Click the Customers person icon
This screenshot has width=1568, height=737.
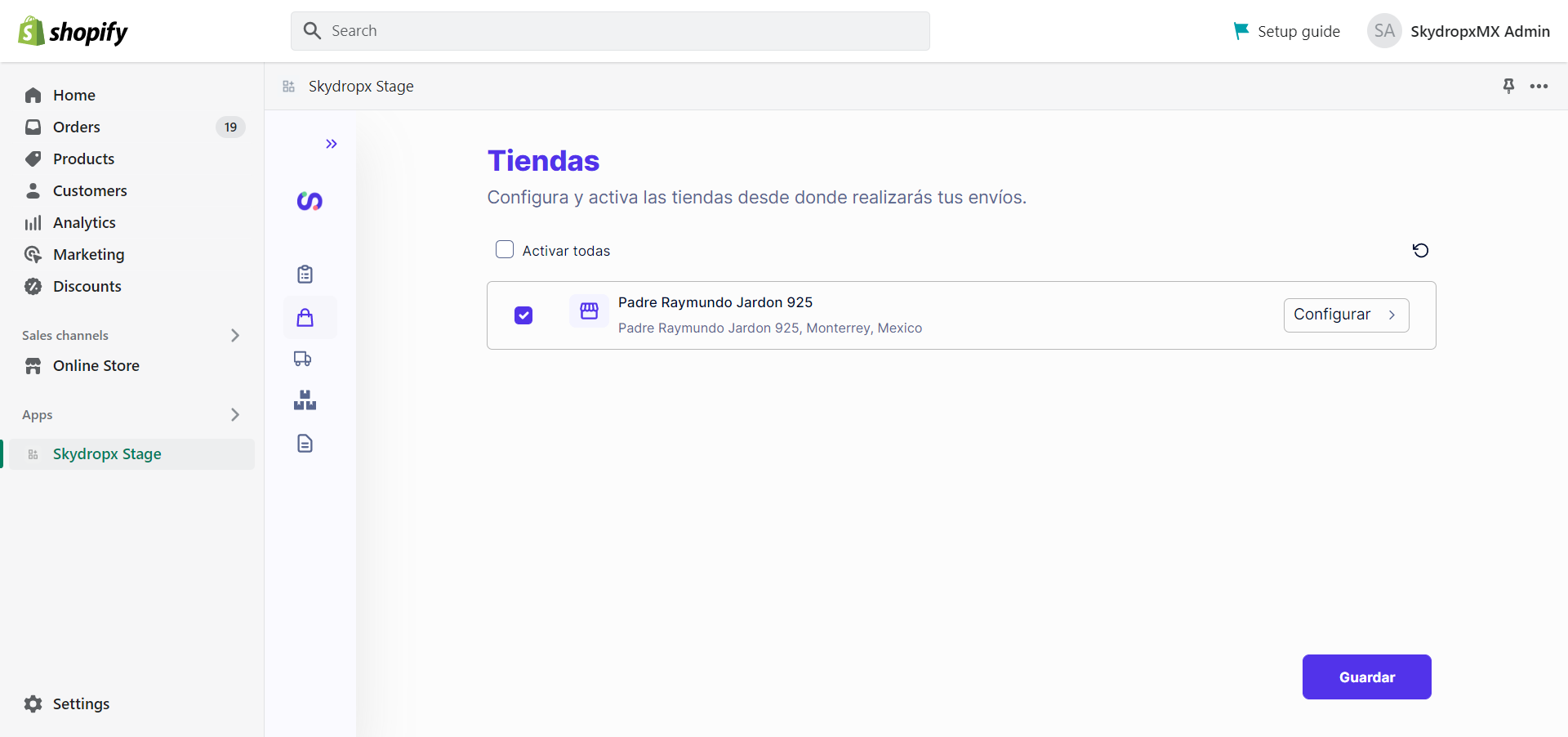33,191
